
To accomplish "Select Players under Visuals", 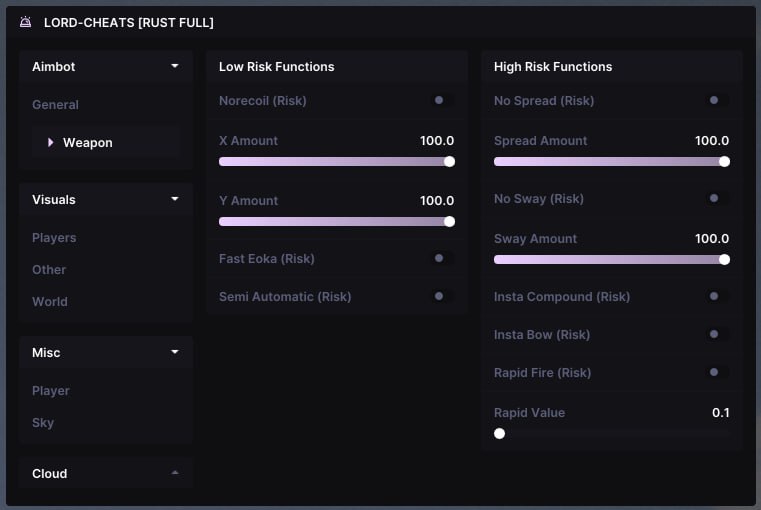I will pos(54,238).
